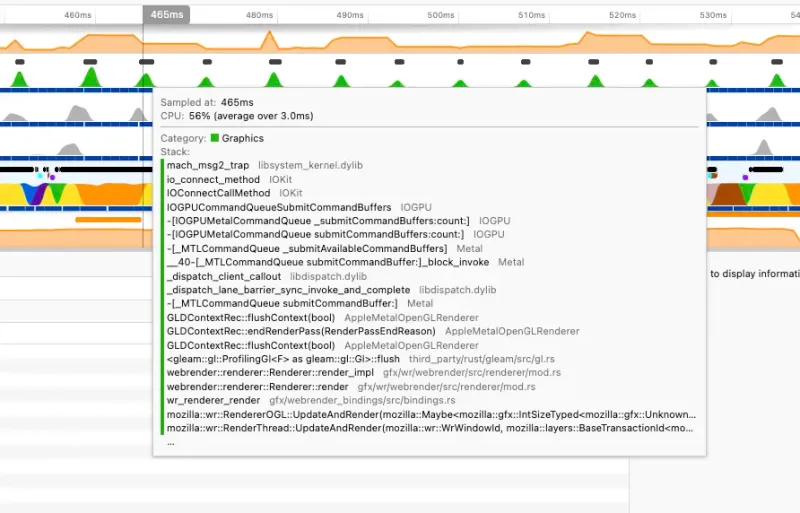
Task: Jump to the 520ms ruler label
Action: pyautogui.click(x=622, y=15)
